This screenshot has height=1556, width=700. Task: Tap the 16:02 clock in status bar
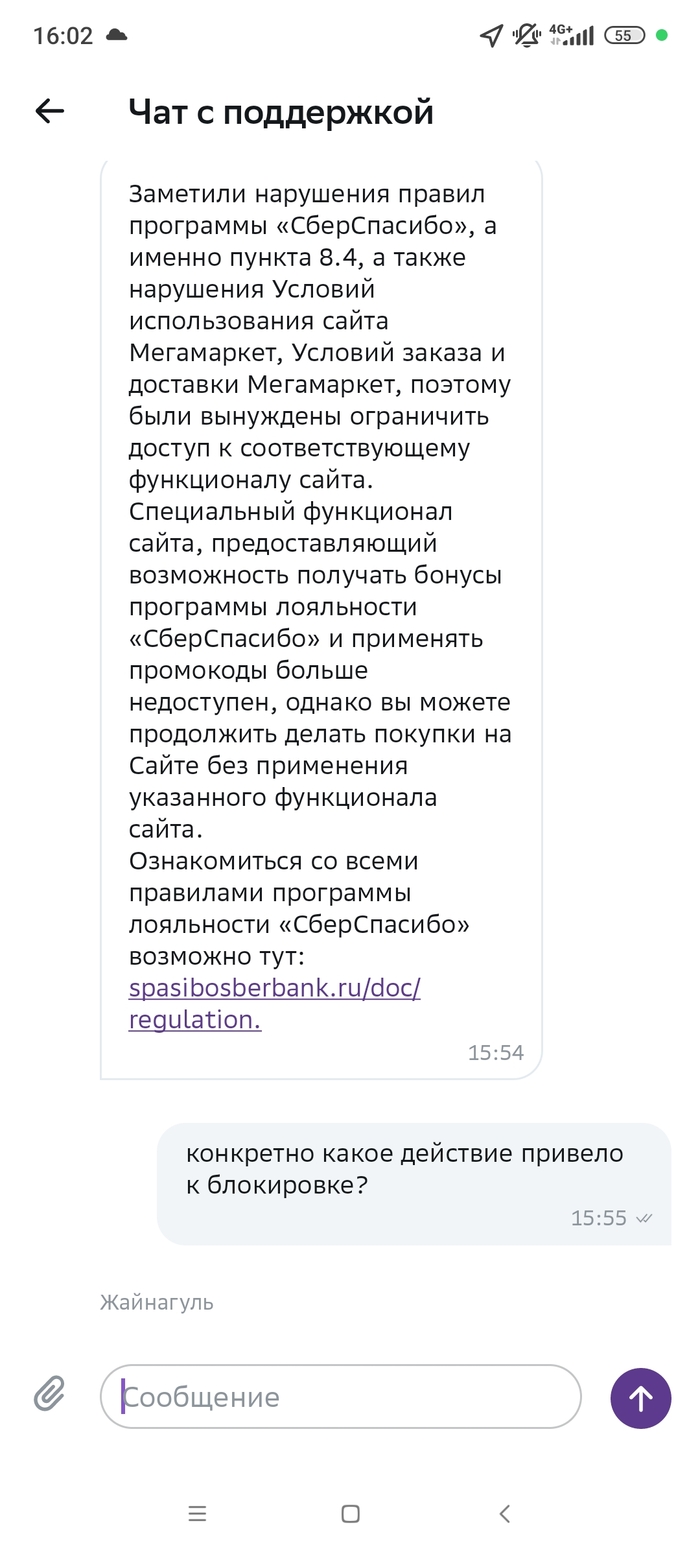click(x=63, y=36)
